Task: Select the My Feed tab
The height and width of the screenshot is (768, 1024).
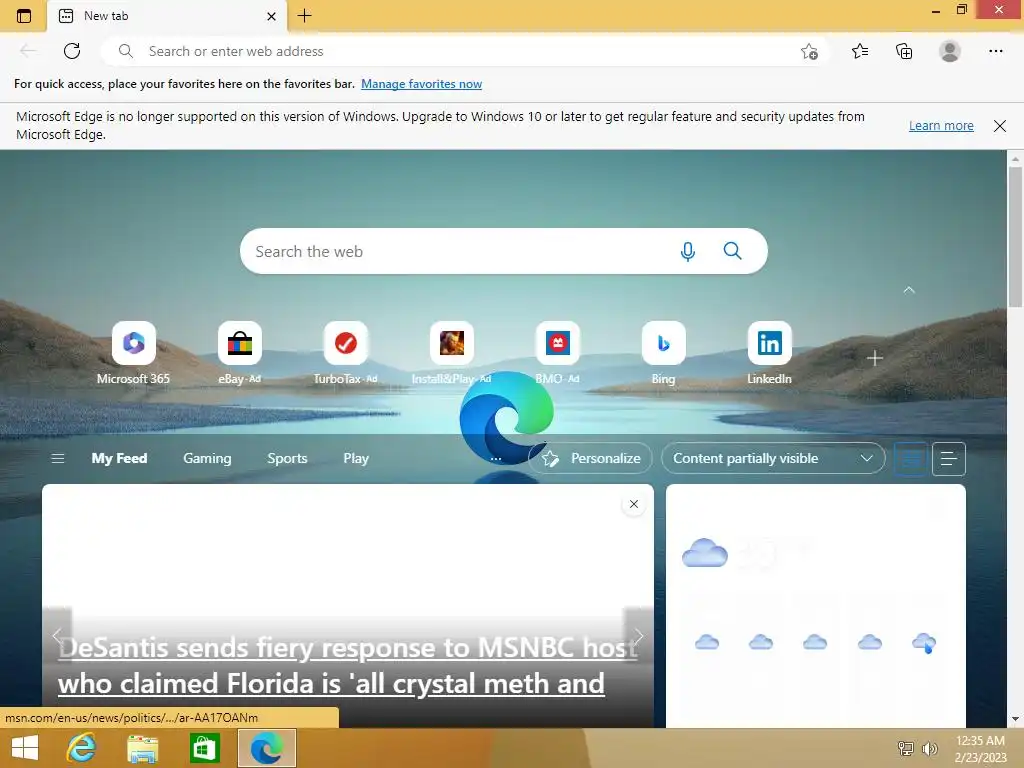Action: pyautogui.click(x=119, y=458)
